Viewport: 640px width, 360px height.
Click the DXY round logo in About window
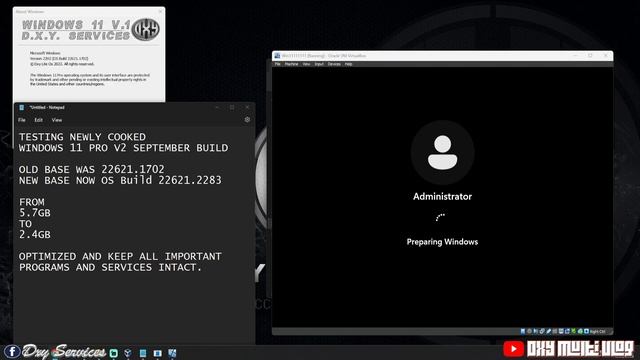click(146, 29)
